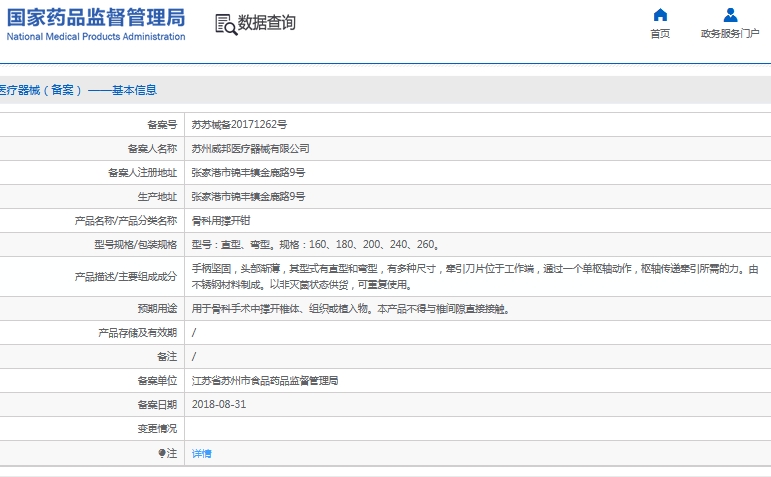Screen dimensions: 771x477
Task: Click the 备案人名称 row label
Action: [x=152, y=149]
